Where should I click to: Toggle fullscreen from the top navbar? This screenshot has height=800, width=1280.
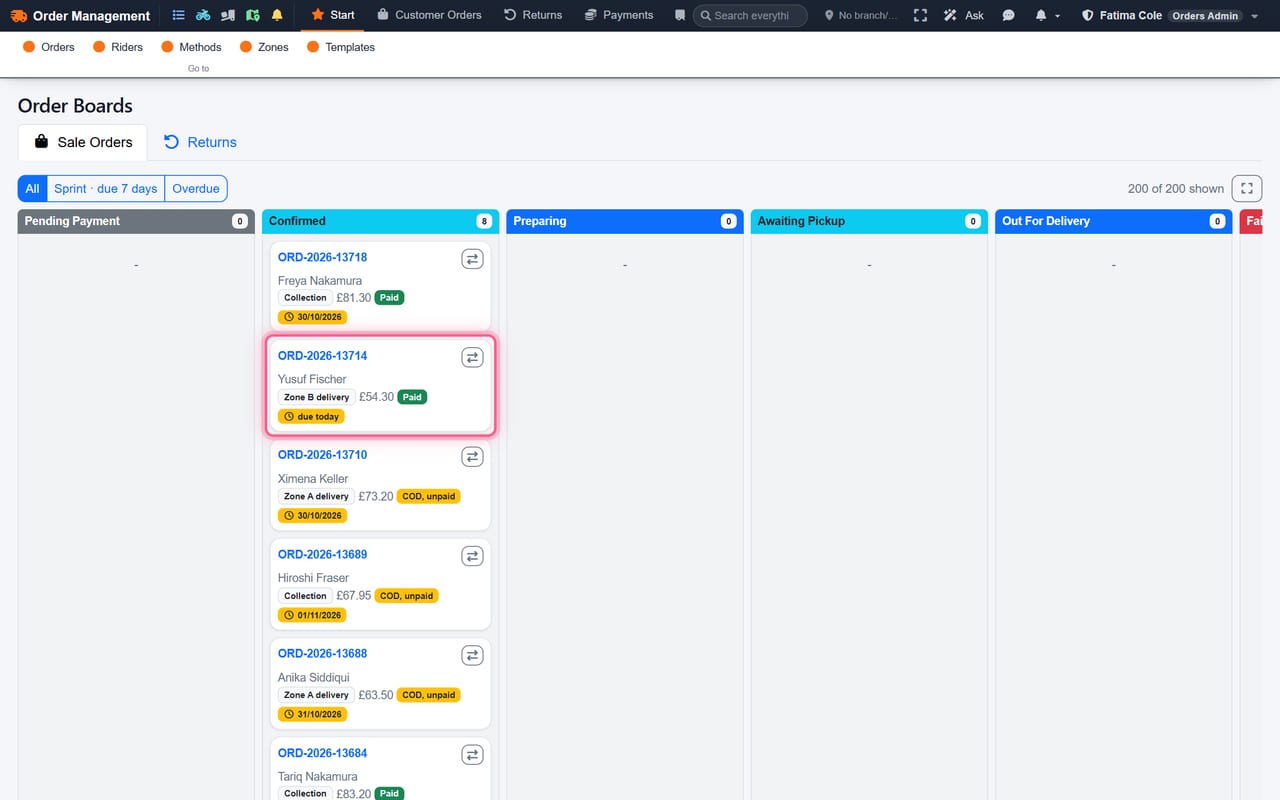(x=921, y=16)
